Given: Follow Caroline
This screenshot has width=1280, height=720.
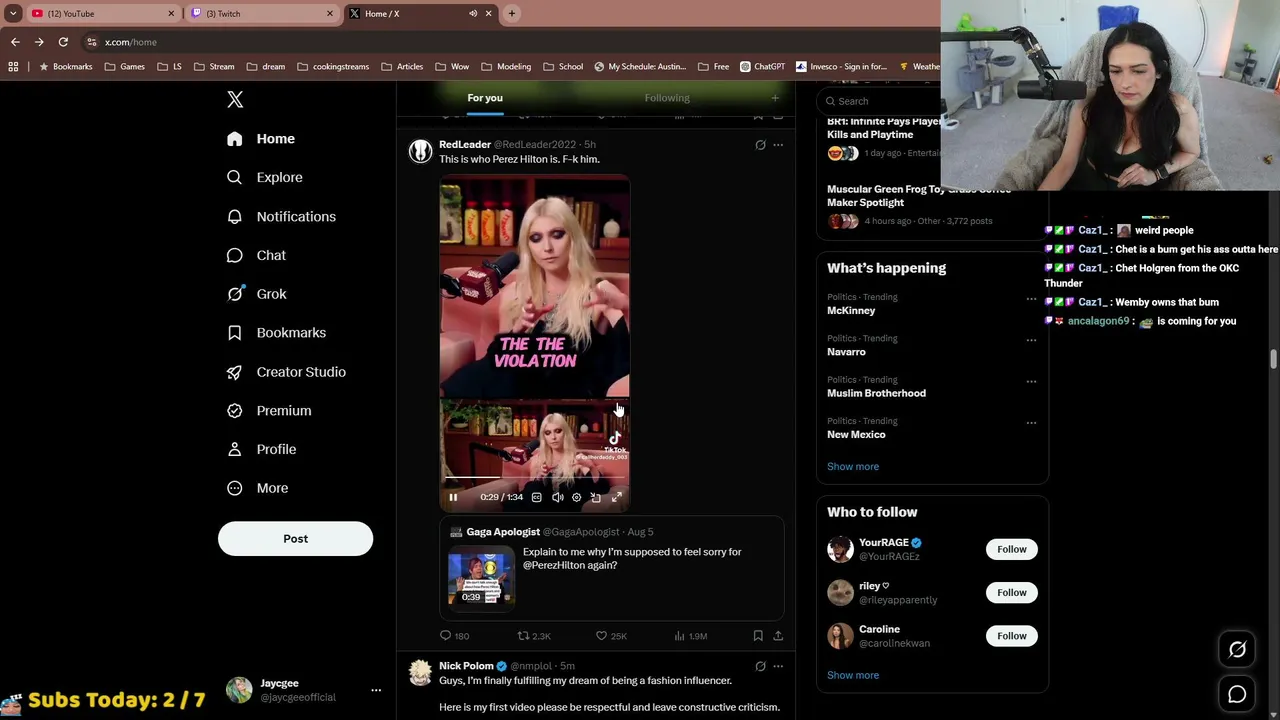Looking at the screenshot, I should pos(1011,636).
